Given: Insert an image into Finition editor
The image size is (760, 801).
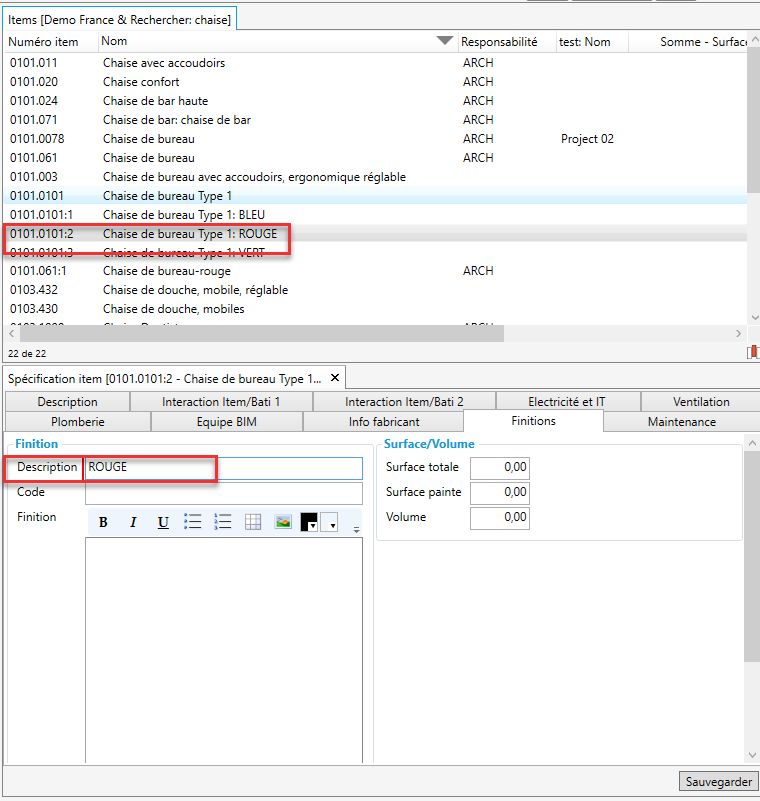Looking at the screenshot, I should click(x=283, y=522).
